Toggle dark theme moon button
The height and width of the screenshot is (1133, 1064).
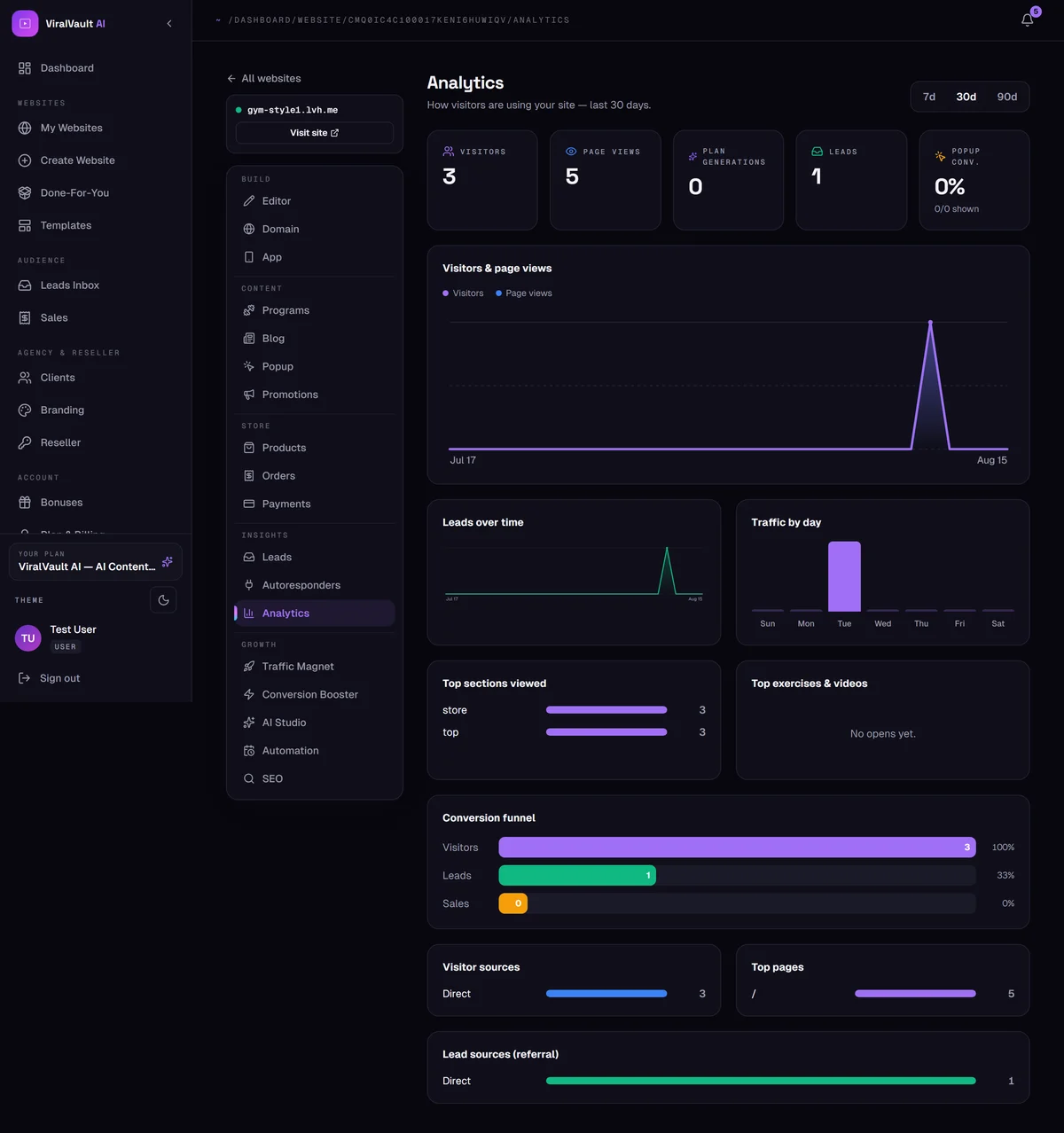[163, 600]
